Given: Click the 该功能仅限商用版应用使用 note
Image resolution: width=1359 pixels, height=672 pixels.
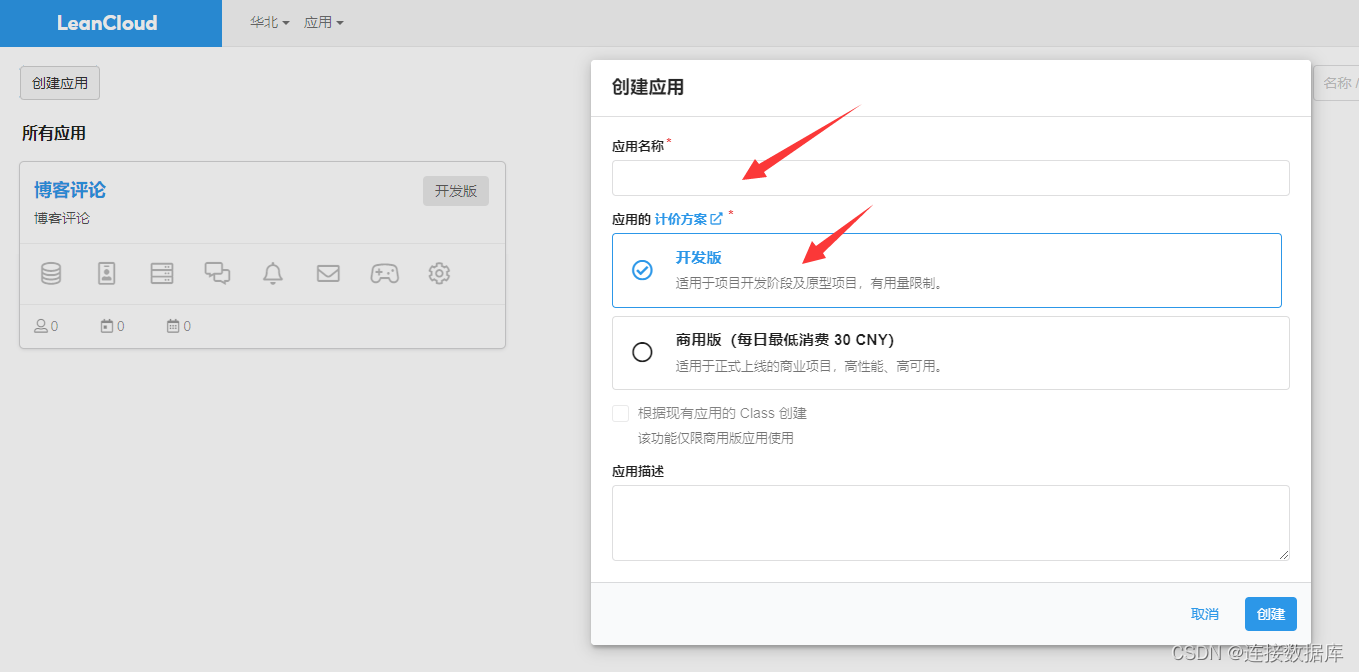Looking at the screenshot, I should pos(716,438).
